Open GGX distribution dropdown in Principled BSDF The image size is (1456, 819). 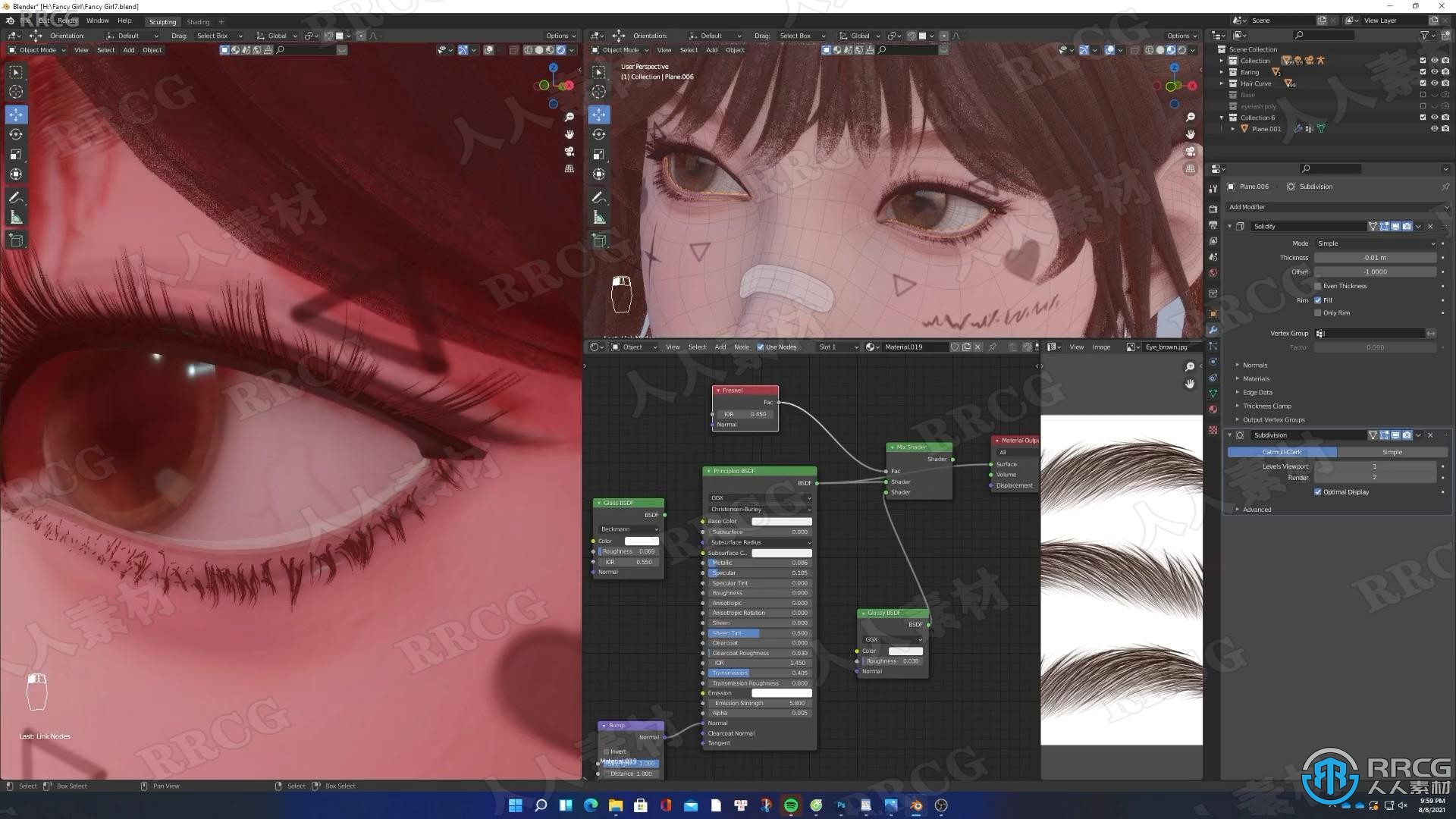pos(760,498)
